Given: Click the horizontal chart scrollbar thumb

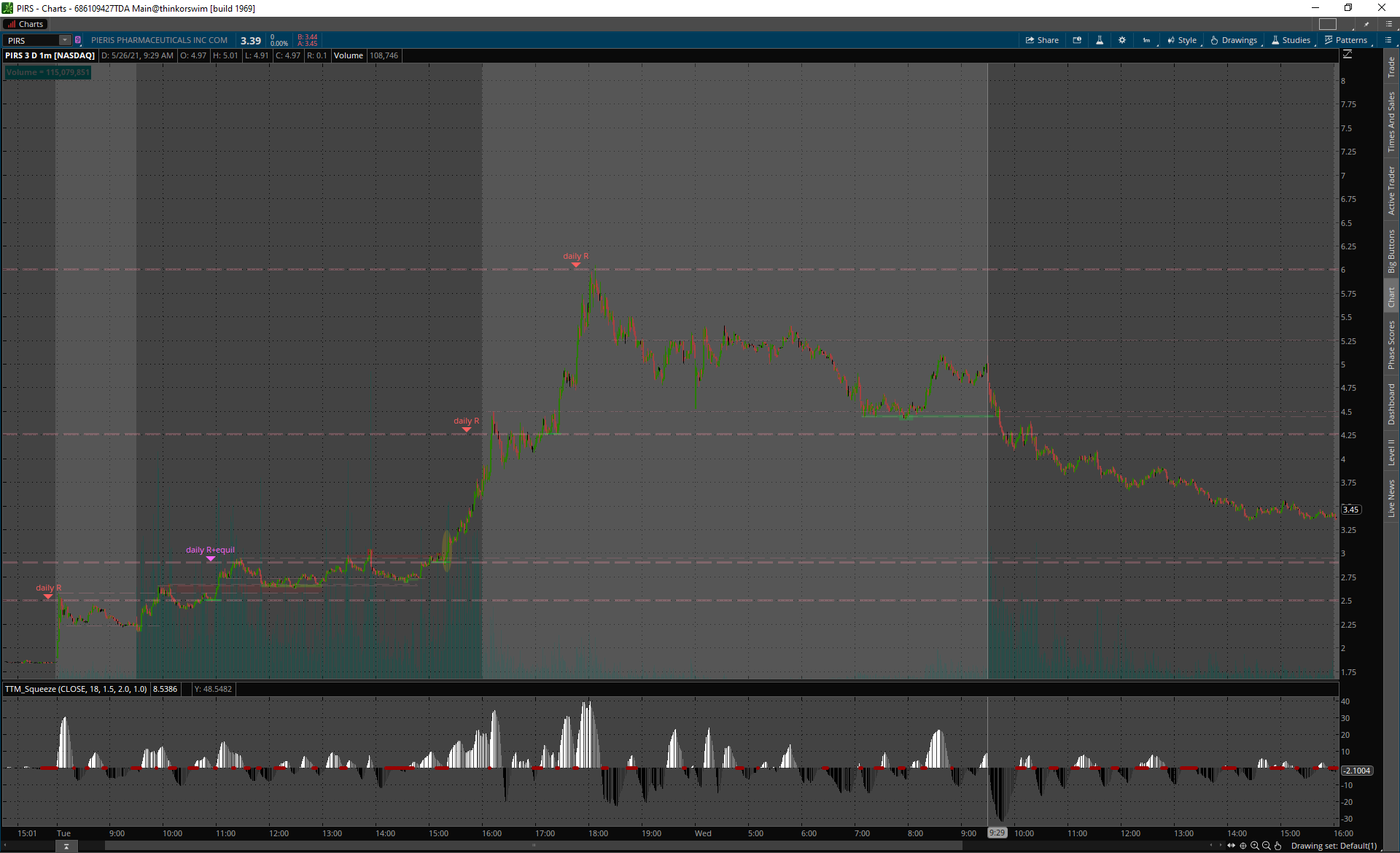Looking at the screenshot, I should tap(532, 846).
